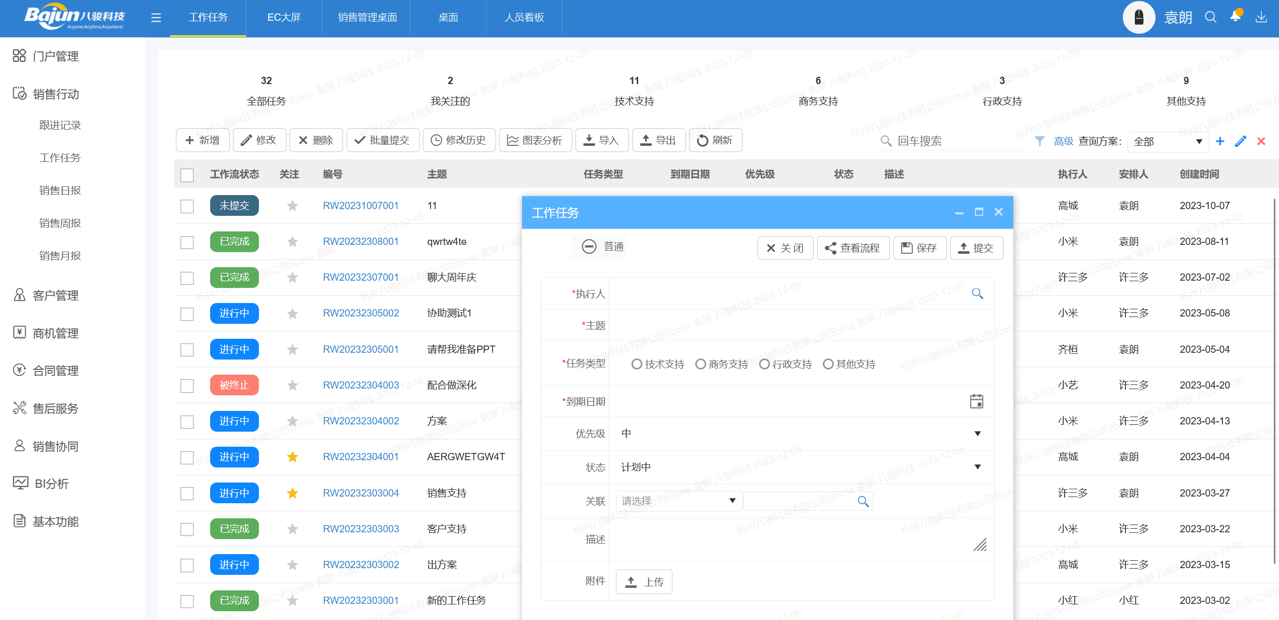The width and height of the screenshot is (1279, 620).
Task: Switch to the EC大屏 tab
Action: coord(287,17)
